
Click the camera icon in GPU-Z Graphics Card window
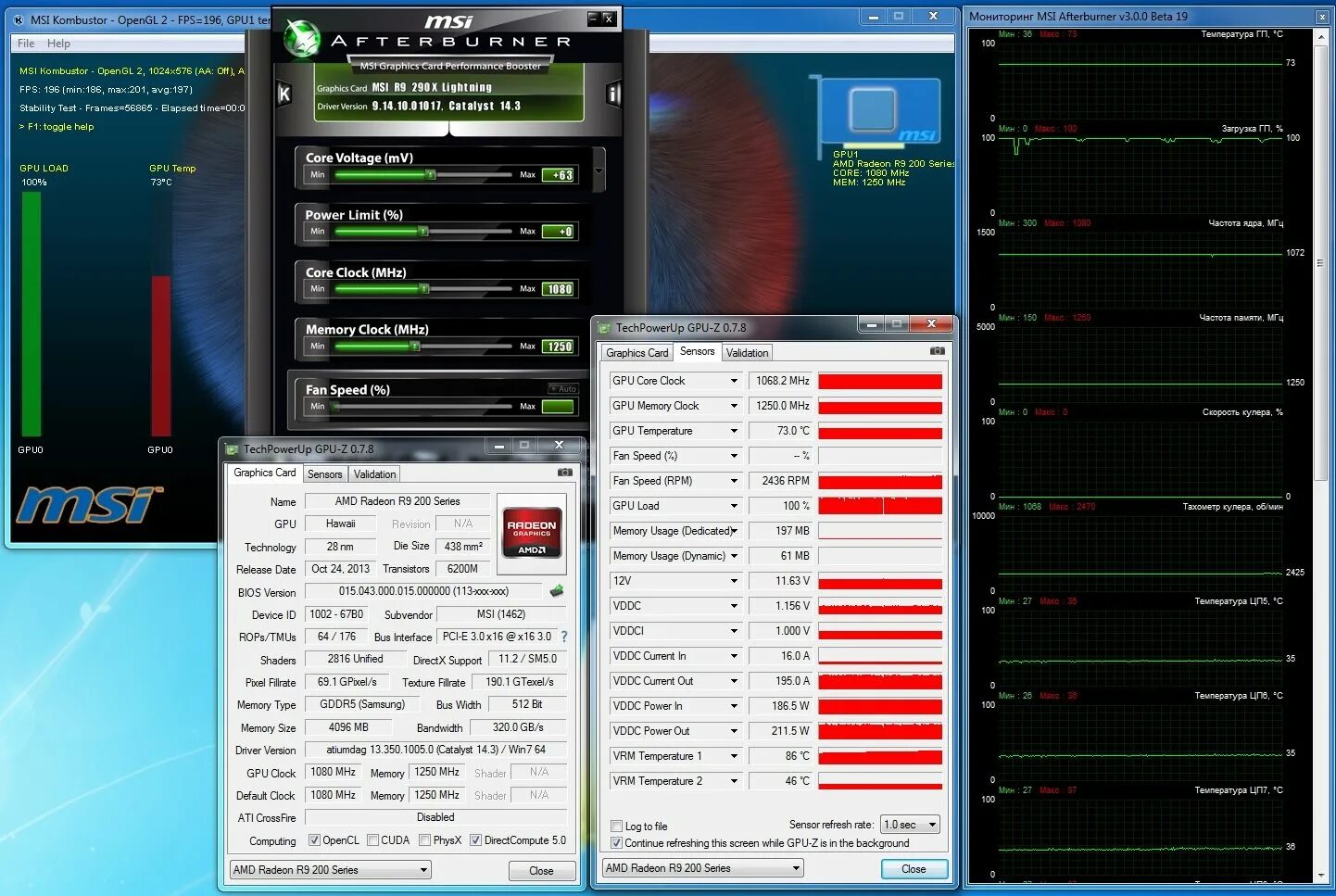click(565, 473)
